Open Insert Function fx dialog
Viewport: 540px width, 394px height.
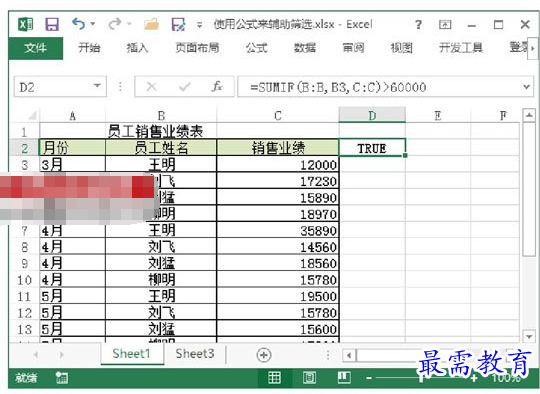pyautogui.click(x=217, y=87)
